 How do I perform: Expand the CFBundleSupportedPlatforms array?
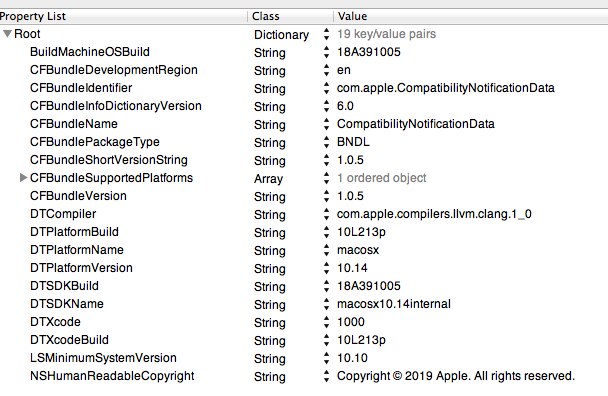pyautogui.click(x=23, y=178)
